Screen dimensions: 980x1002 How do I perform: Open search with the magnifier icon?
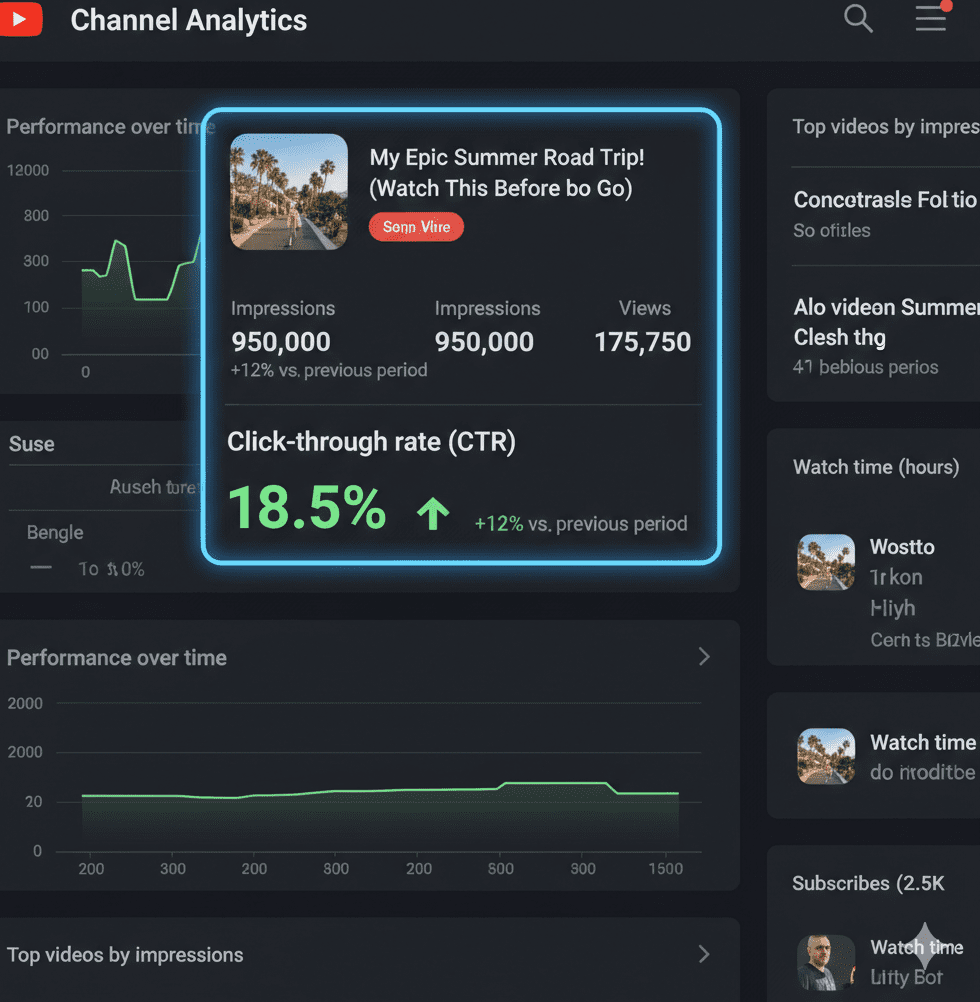coord(858,18)
